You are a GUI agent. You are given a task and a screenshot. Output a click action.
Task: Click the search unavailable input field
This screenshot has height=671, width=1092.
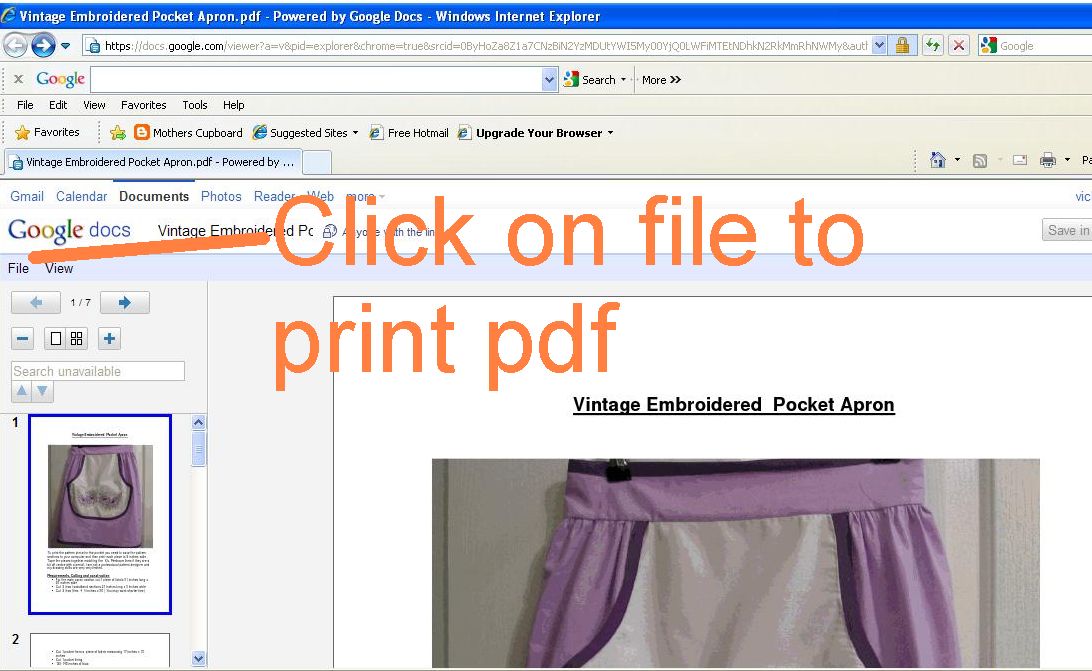(95, 370)
